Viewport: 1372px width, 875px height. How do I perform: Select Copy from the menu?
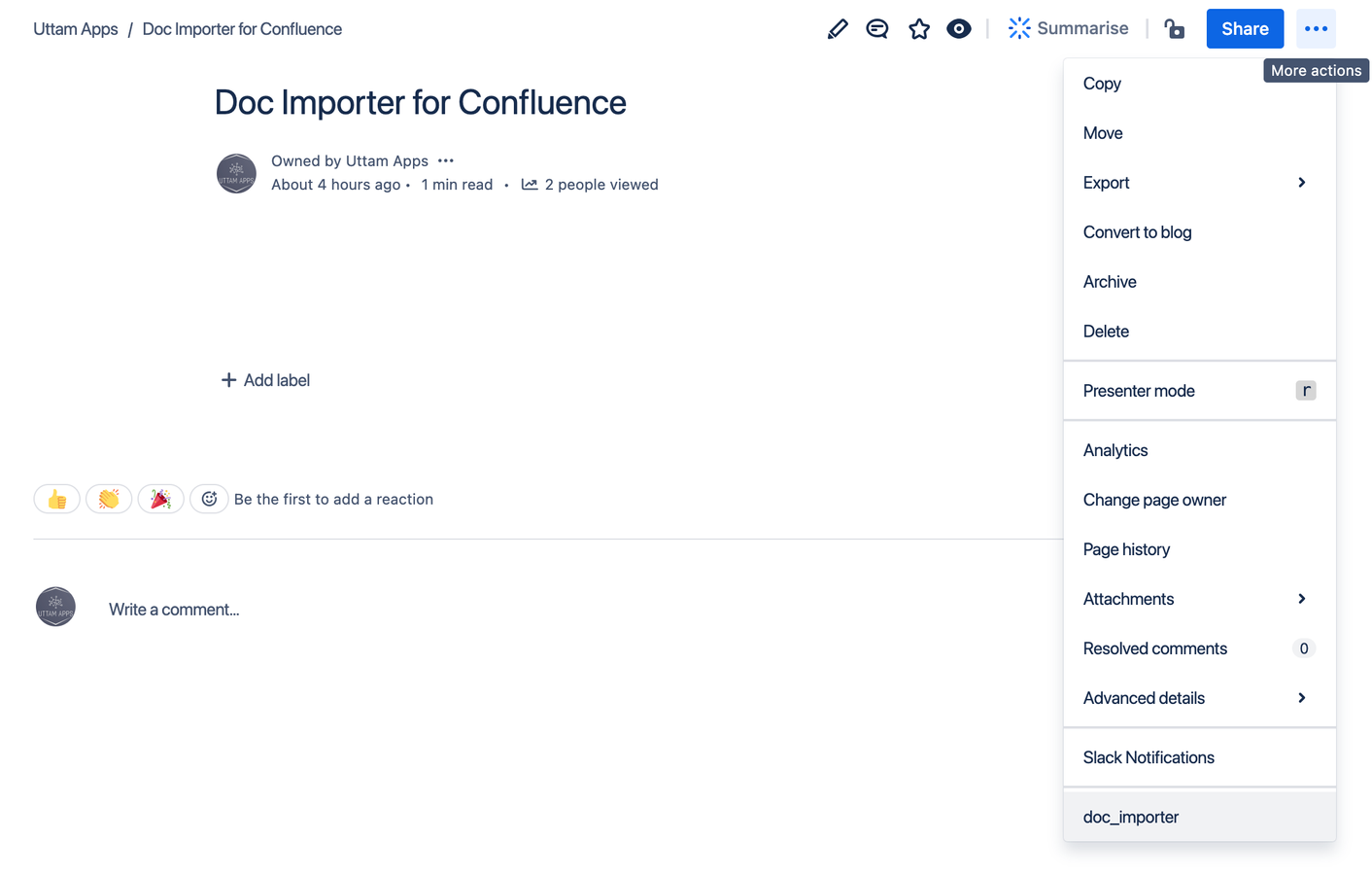point(1199,84)
